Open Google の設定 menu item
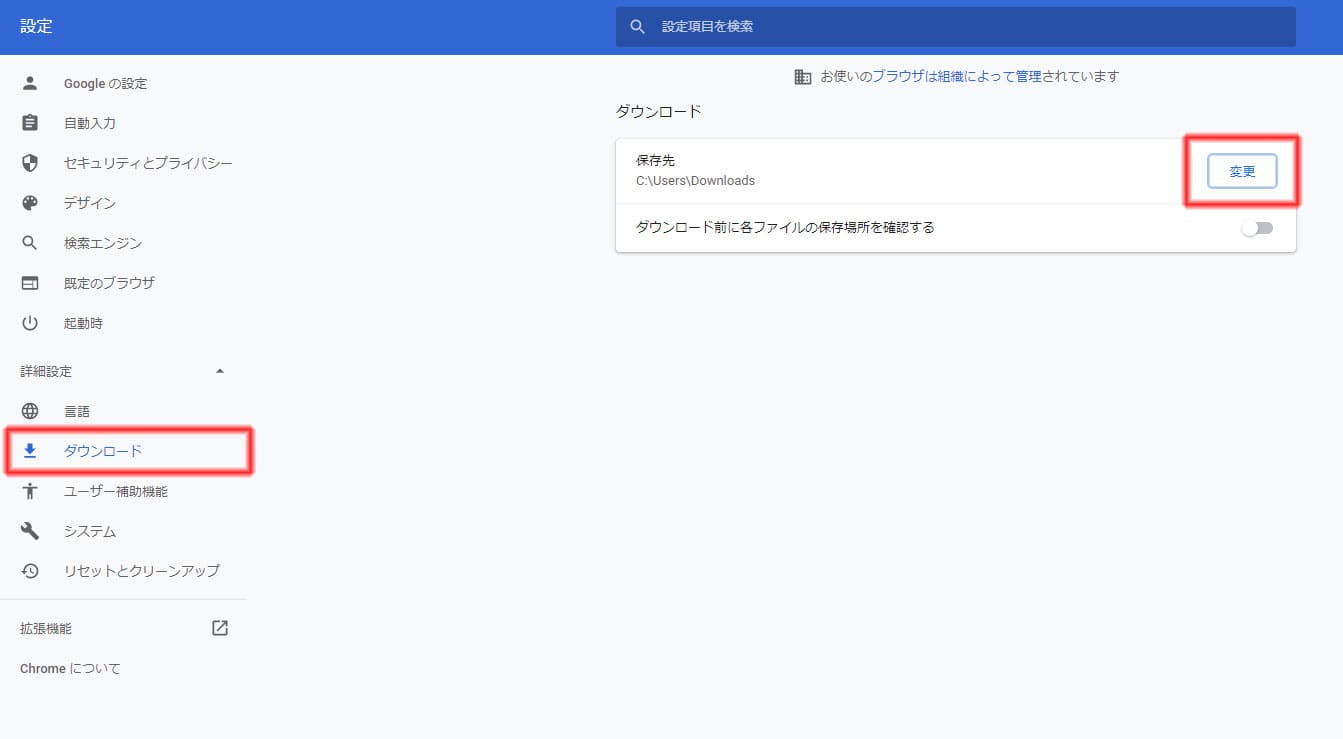1343x739 pixels. click(x=105, y=83)
